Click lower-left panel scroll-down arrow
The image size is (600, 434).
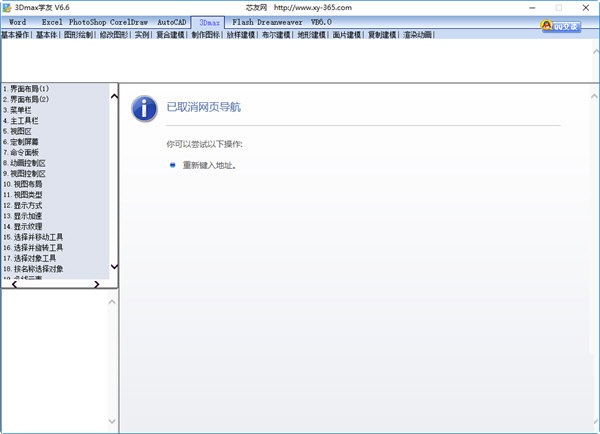click(x=112, y=421)
